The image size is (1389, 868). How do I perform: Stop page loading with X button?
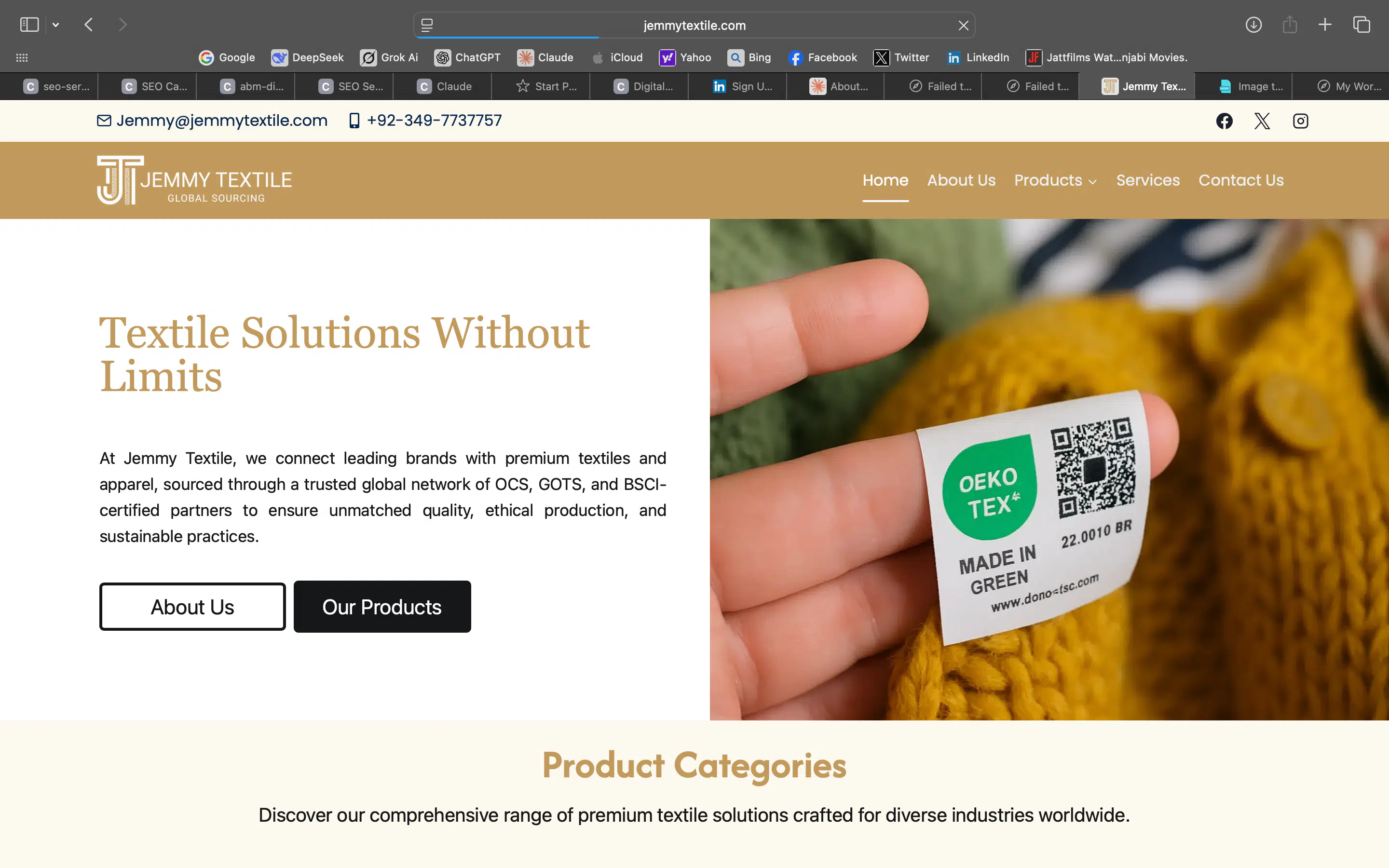(x=963, y=25)
